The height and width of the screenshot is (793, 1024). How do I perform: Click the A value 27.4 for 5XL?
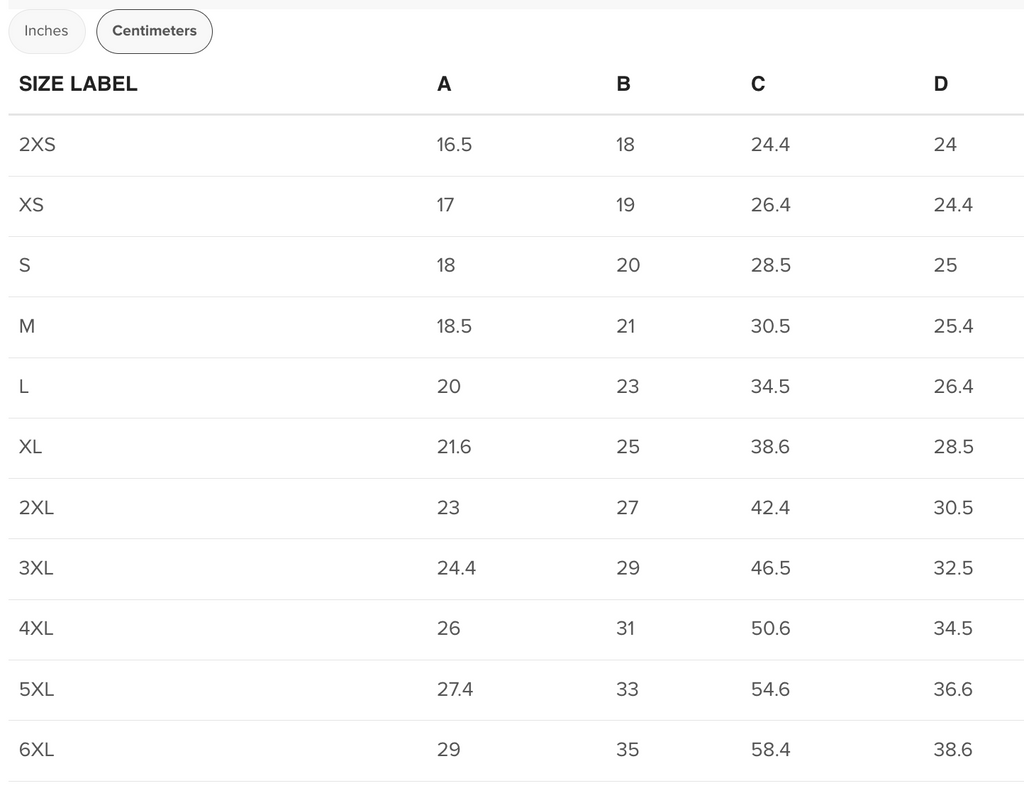point(454,689)
